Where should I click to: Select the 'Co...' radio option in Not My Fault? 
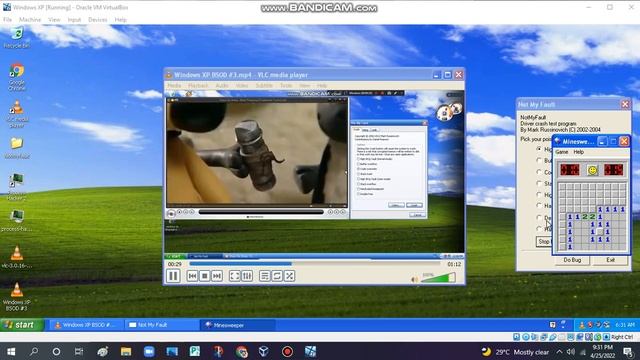point(539,172)
